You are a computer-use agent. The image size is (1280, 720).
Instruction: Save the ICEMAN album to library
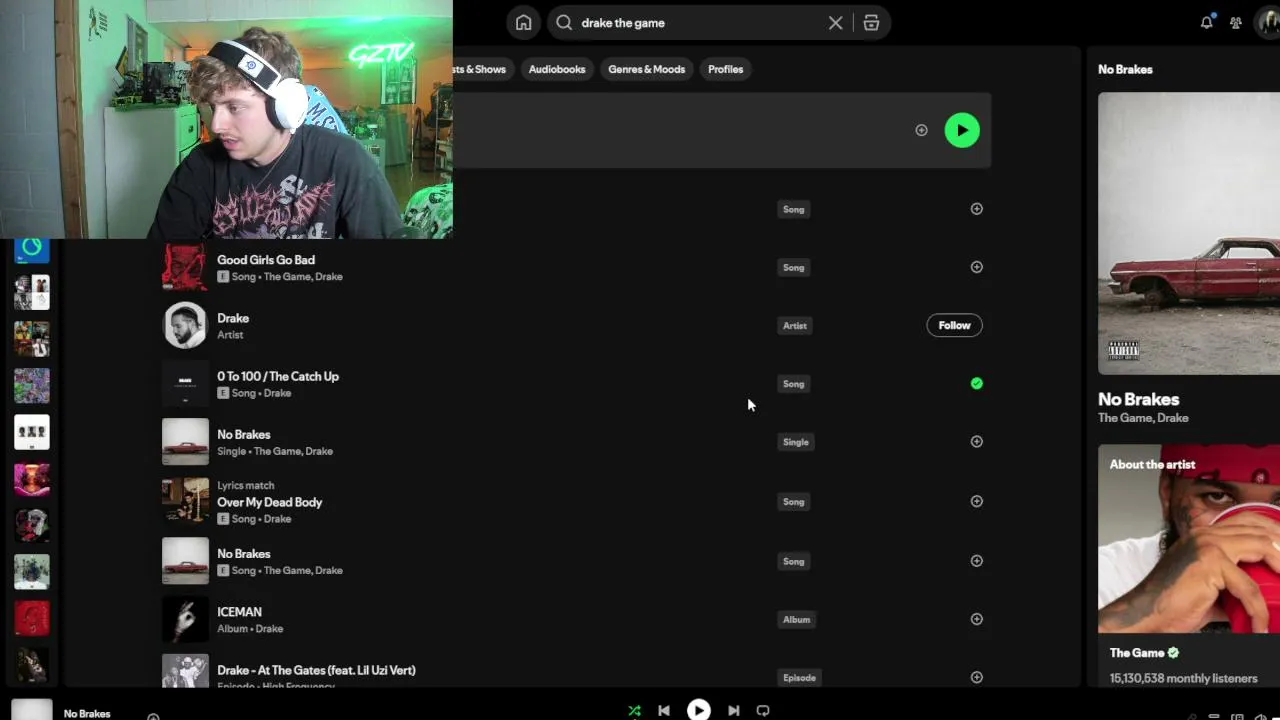pos(977,619)
